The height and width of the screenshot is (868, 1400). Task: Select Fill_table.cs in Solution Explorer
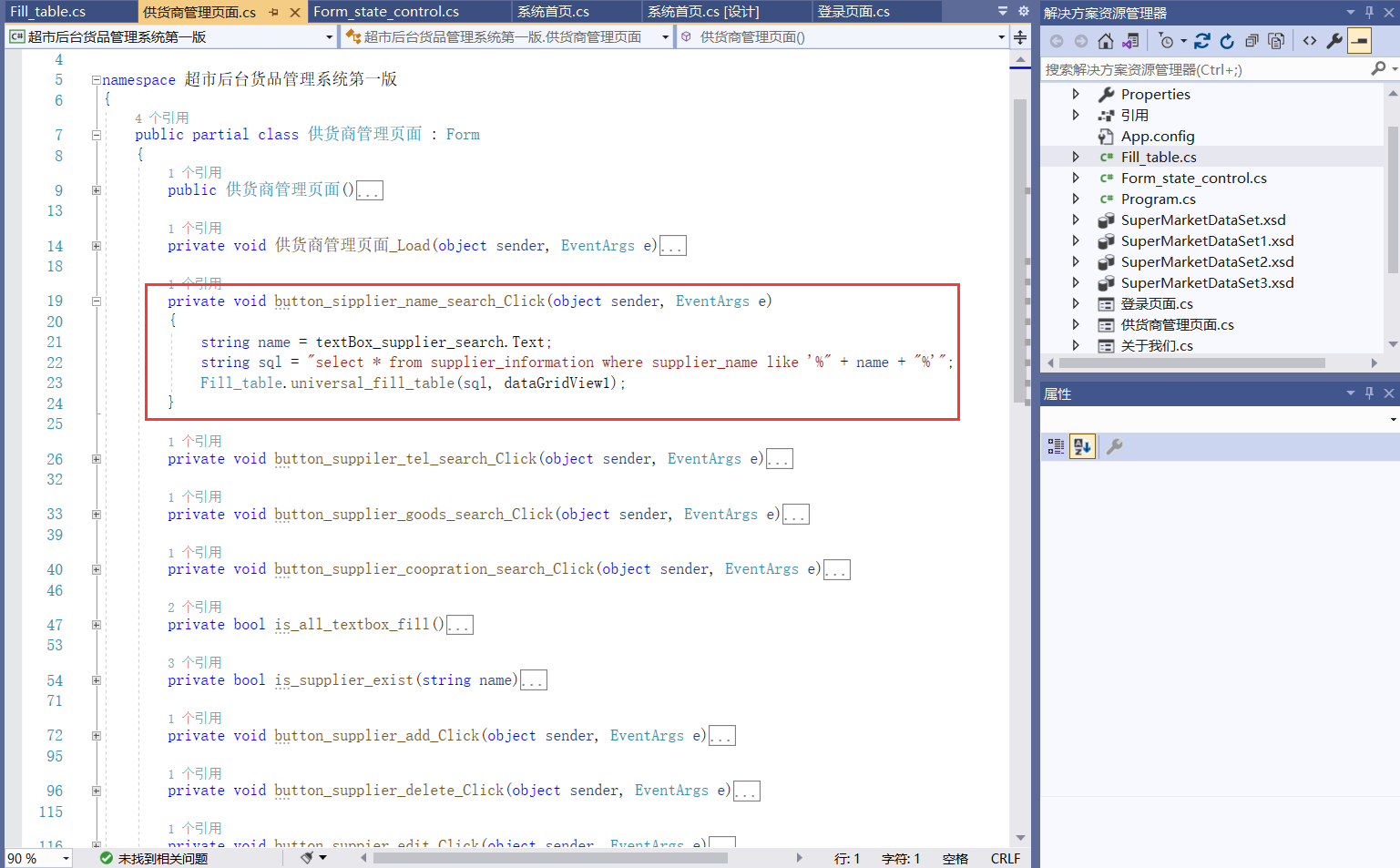tap(1158, 157)
